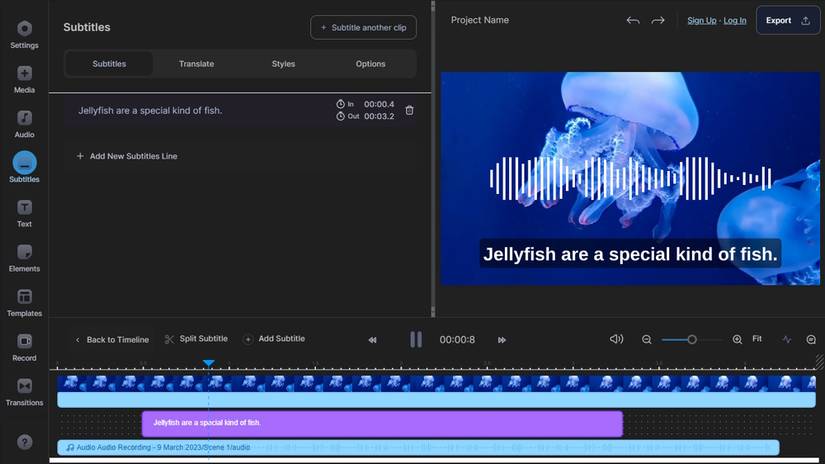The height and width of the screenshot is (464, 825).
Task: Toggle the waveform view icon
Action: point(787,340)
